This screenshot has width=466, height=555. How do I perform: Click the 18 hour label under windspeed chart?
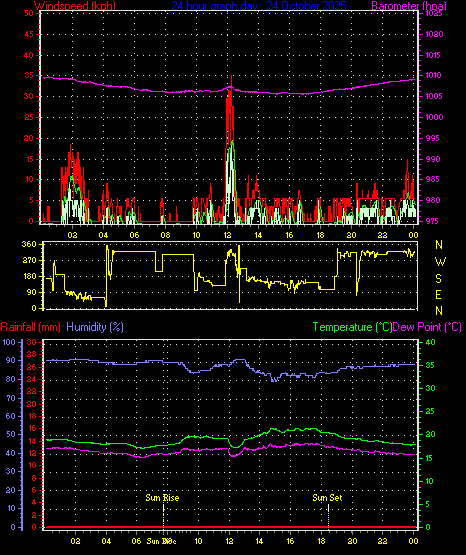320,235
